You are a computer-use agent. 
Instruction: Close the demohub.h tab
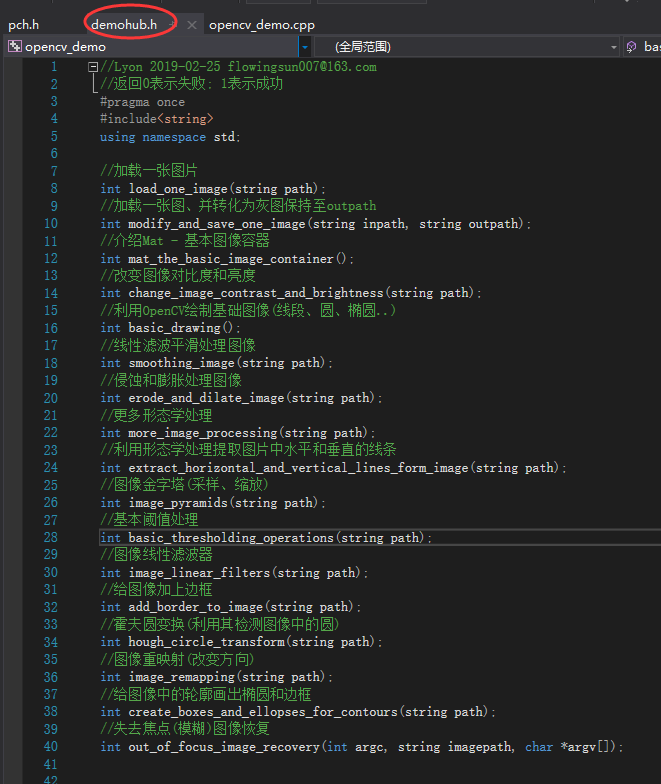coord(192,24)
